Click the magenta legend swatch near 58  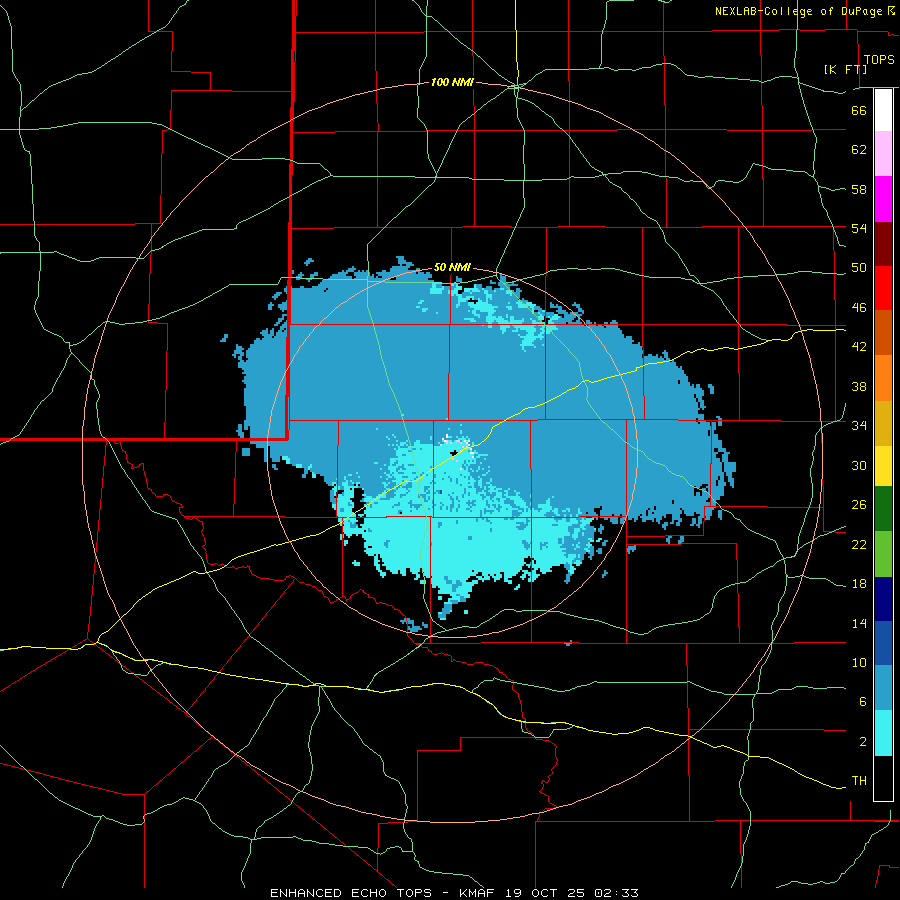click(883, 199)
